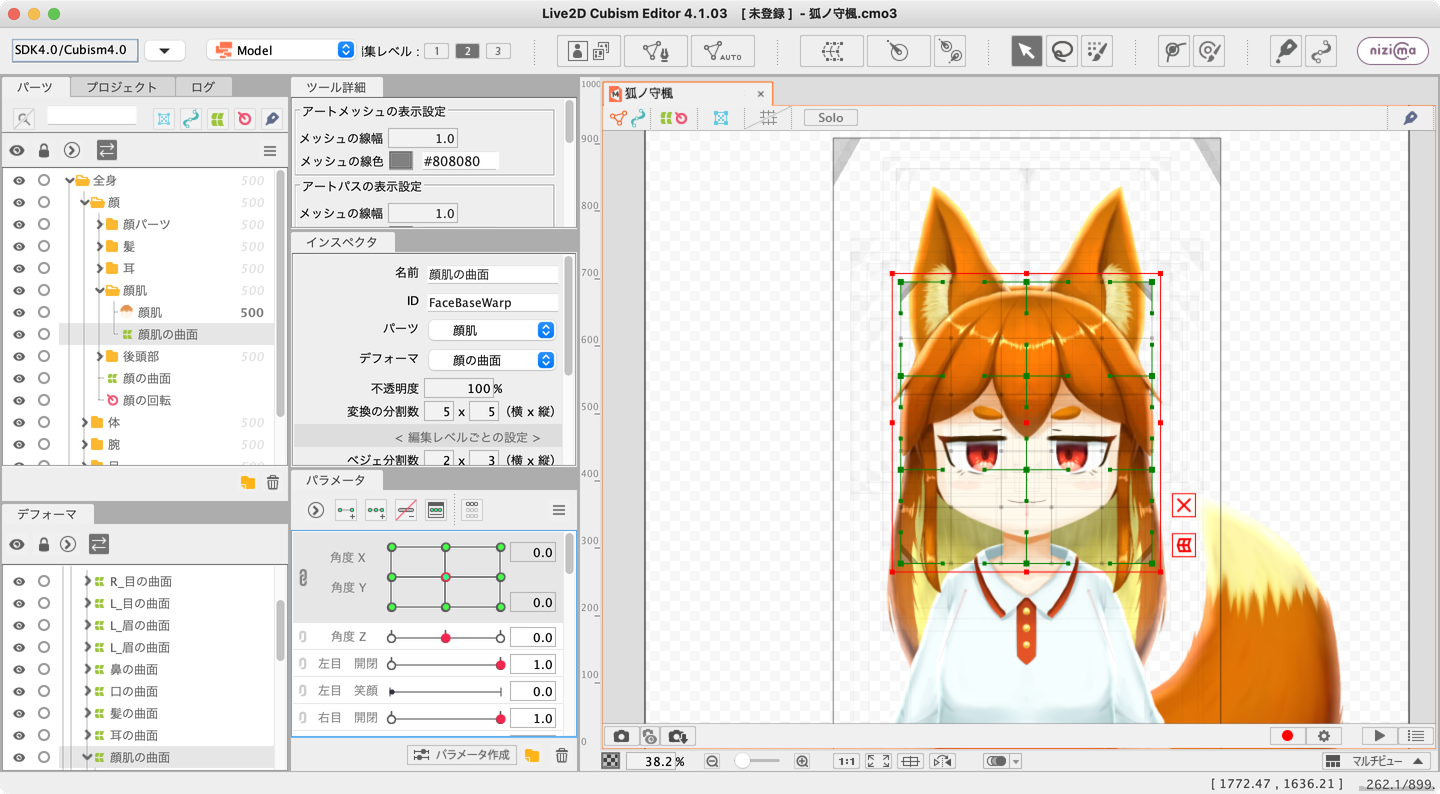Click the 名前 name input field
Viewport: 1440px width, 794px height.
[x=492, y=274]
